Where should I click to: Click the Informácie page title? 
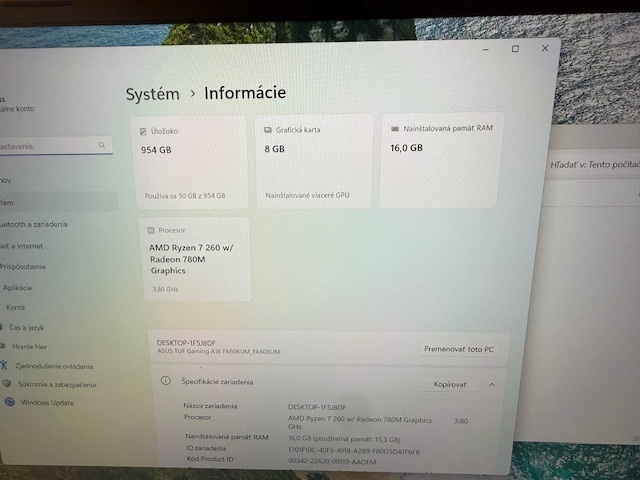tap(245, 93)
